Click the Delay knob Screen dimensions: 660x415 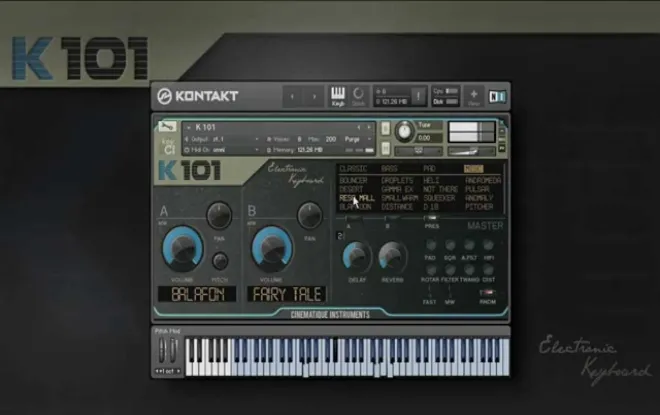(357, 256)
